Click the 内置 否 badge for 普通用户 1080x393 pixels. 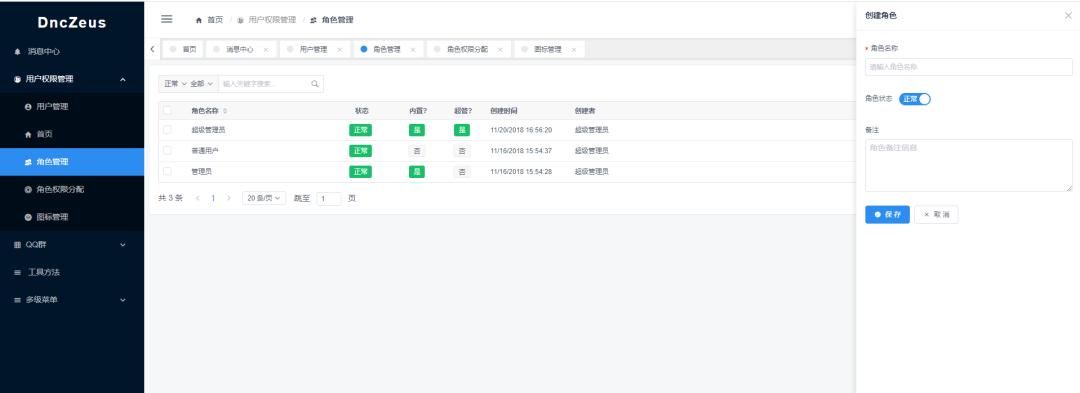[417, 151]
